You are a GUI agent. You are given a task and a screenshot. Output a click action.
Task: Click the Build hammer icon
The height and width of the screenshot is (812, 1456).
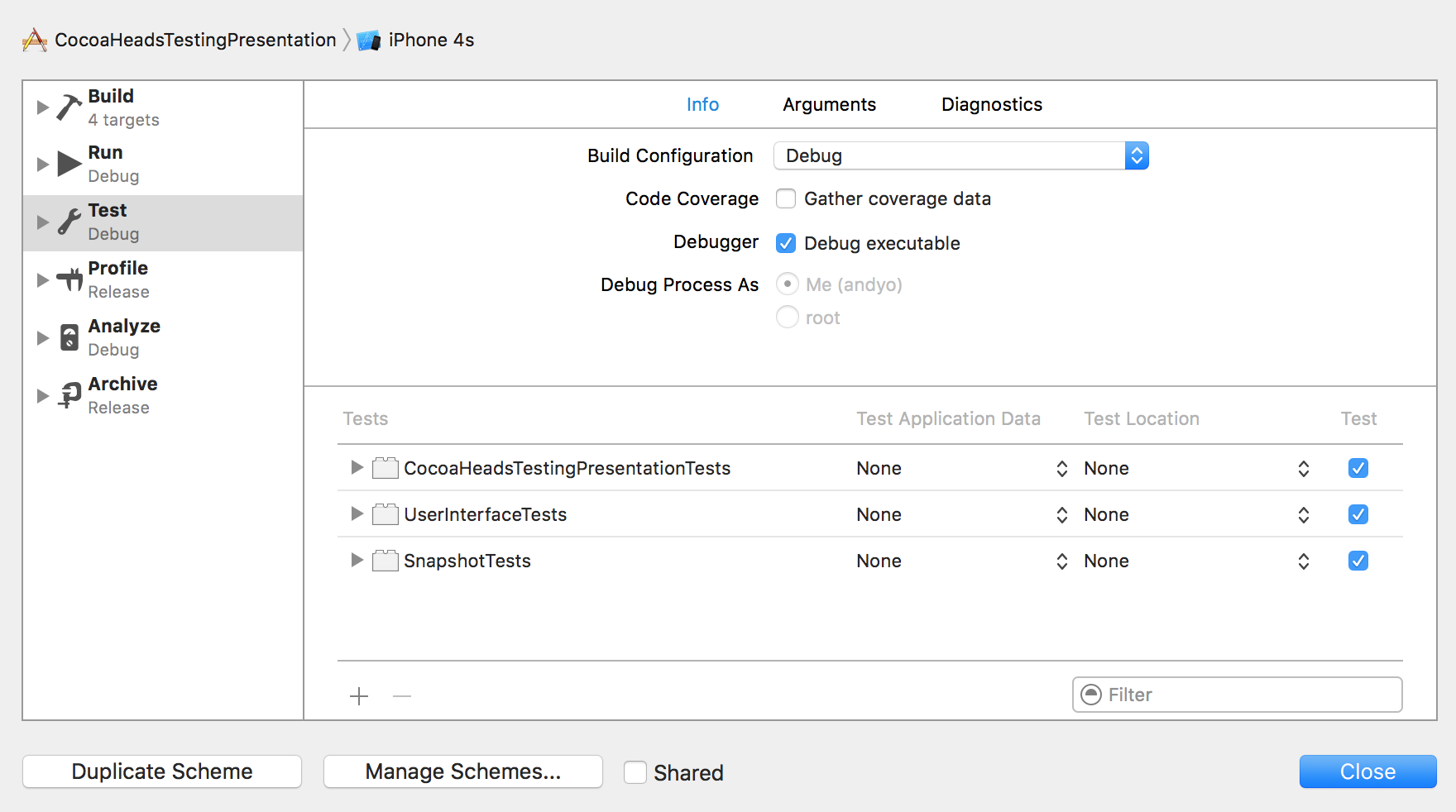(69, 107)
